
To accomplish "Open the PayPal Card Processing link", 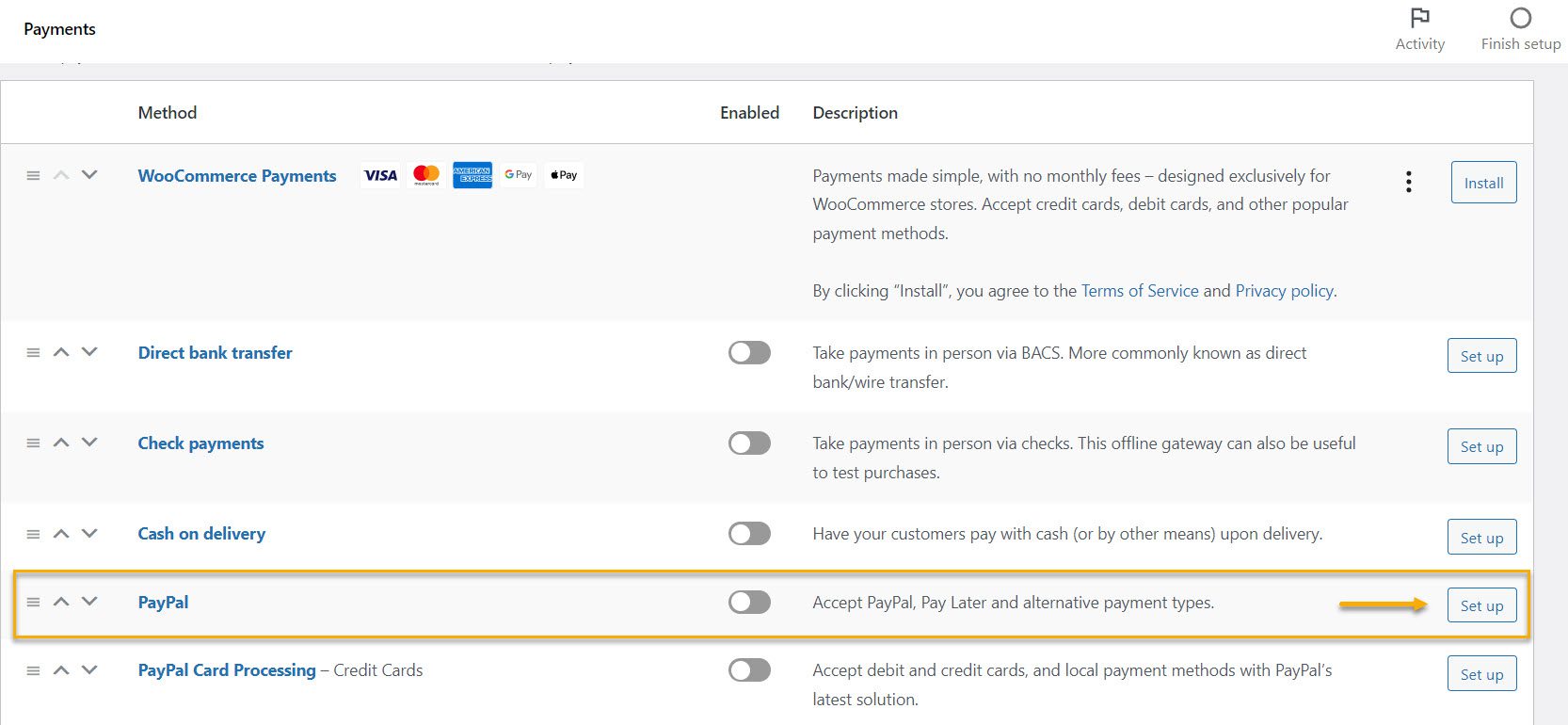I will point(227,670).
